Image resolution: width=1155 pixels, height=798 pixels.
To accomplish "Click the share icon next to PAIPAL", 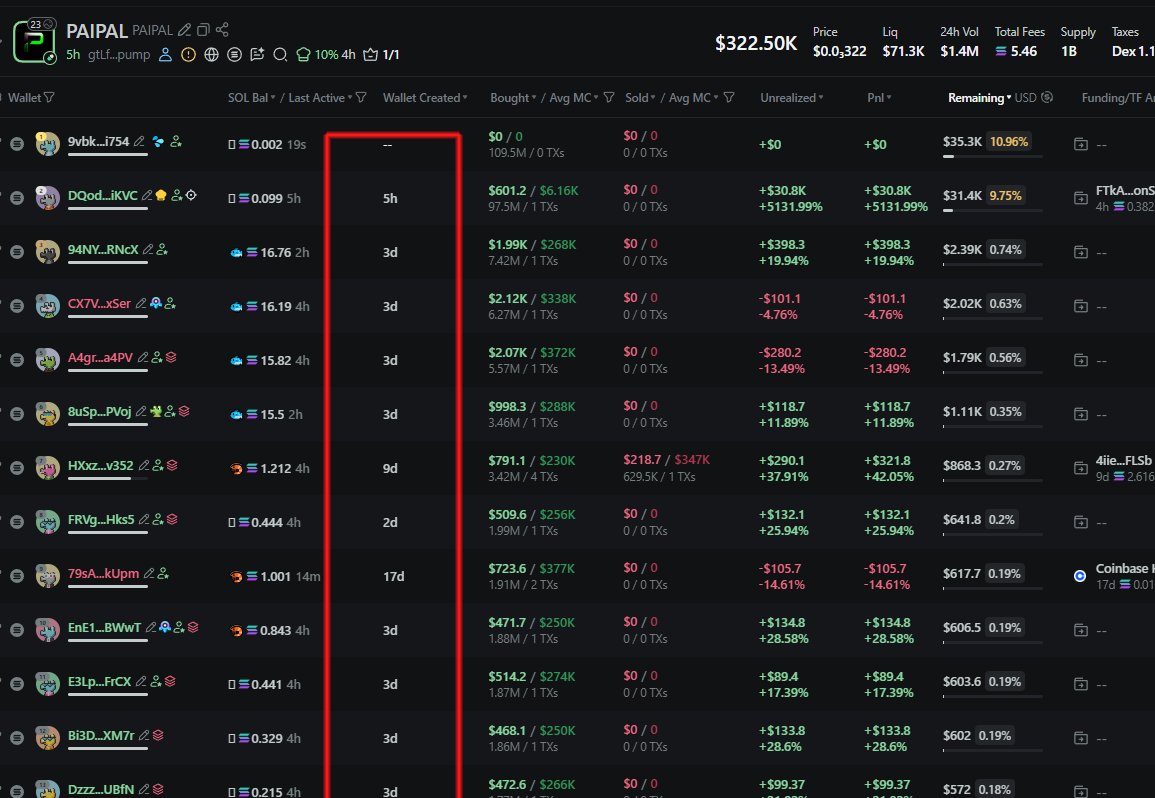I will coord(222,30).
